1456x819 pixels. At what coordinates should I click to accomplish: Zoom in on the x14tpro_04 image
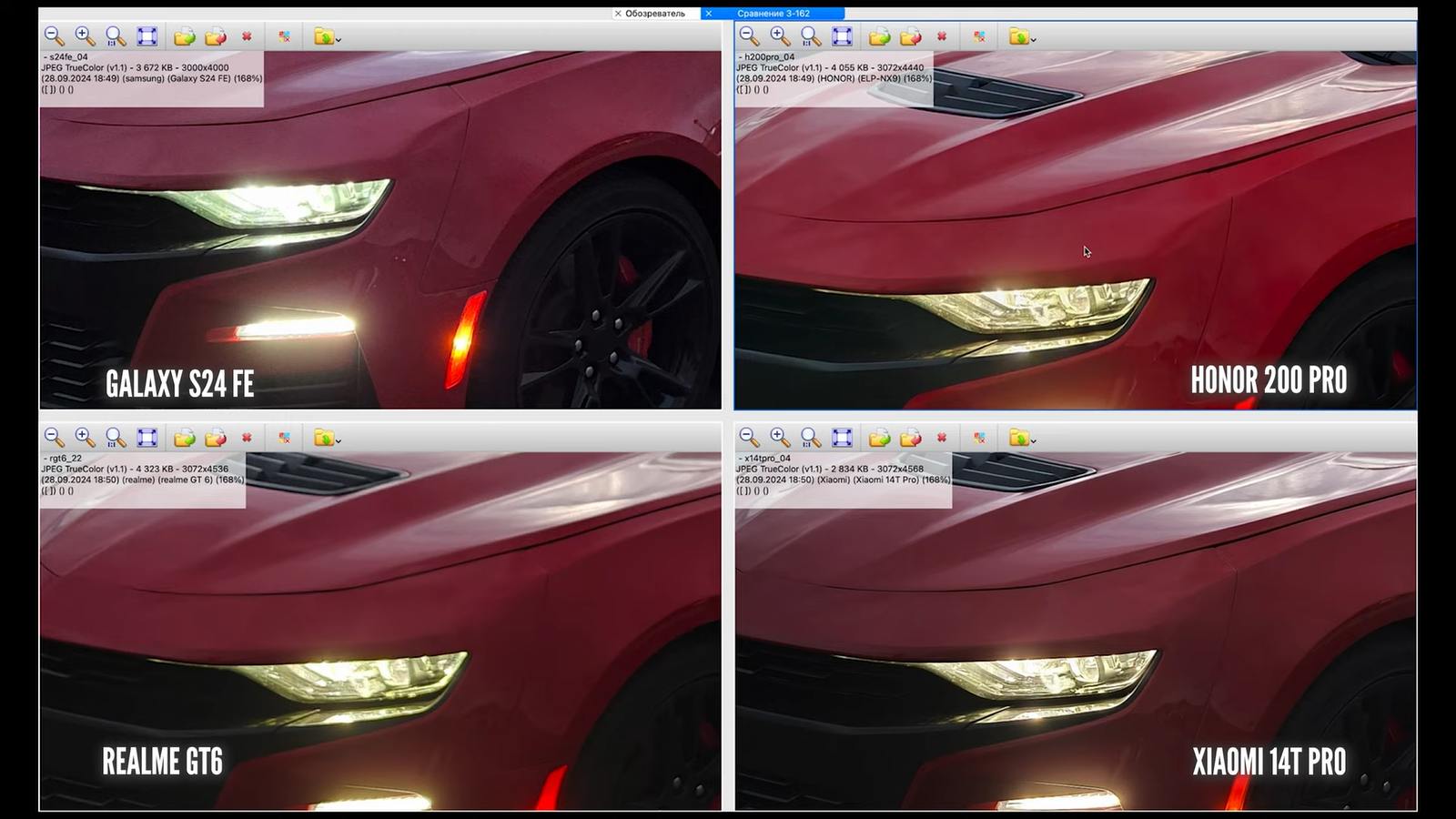tap(781, 438)
